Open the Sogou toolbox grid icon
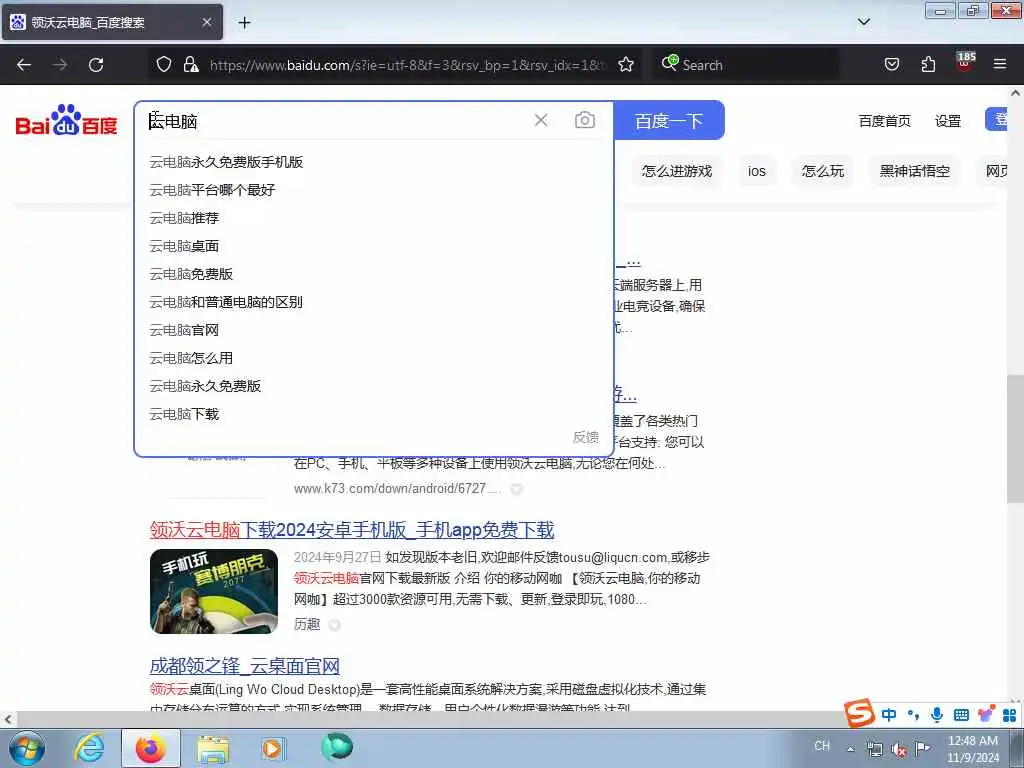The image size is (1024, 768). tap(1010, 716)
